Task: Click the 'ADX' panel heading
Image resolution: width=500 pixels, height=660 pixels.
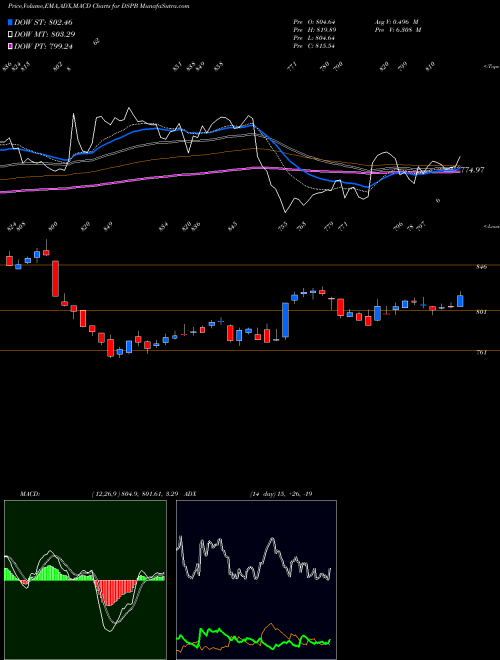Action: [190, 494]
